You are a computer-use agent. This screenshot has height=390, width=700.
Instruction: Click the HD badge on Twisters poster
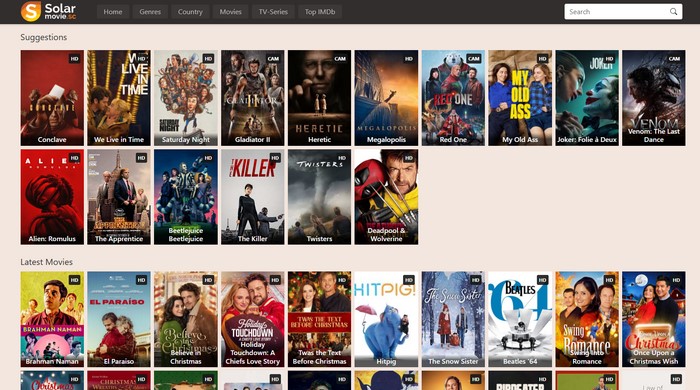point(342,158)
